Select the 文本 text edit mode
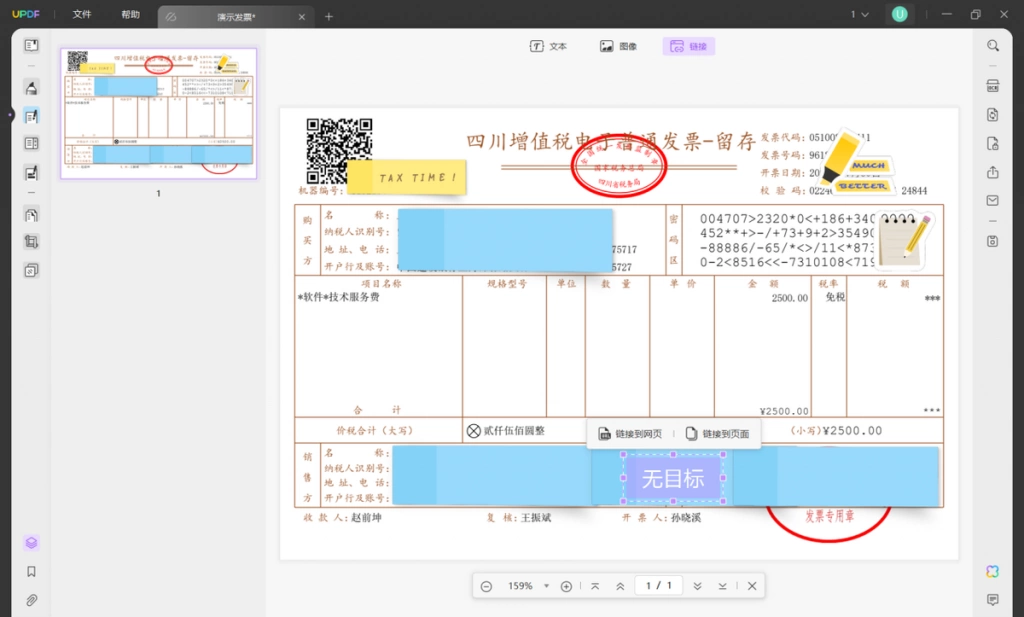The image size is (1024, 617). click(549, 46)
